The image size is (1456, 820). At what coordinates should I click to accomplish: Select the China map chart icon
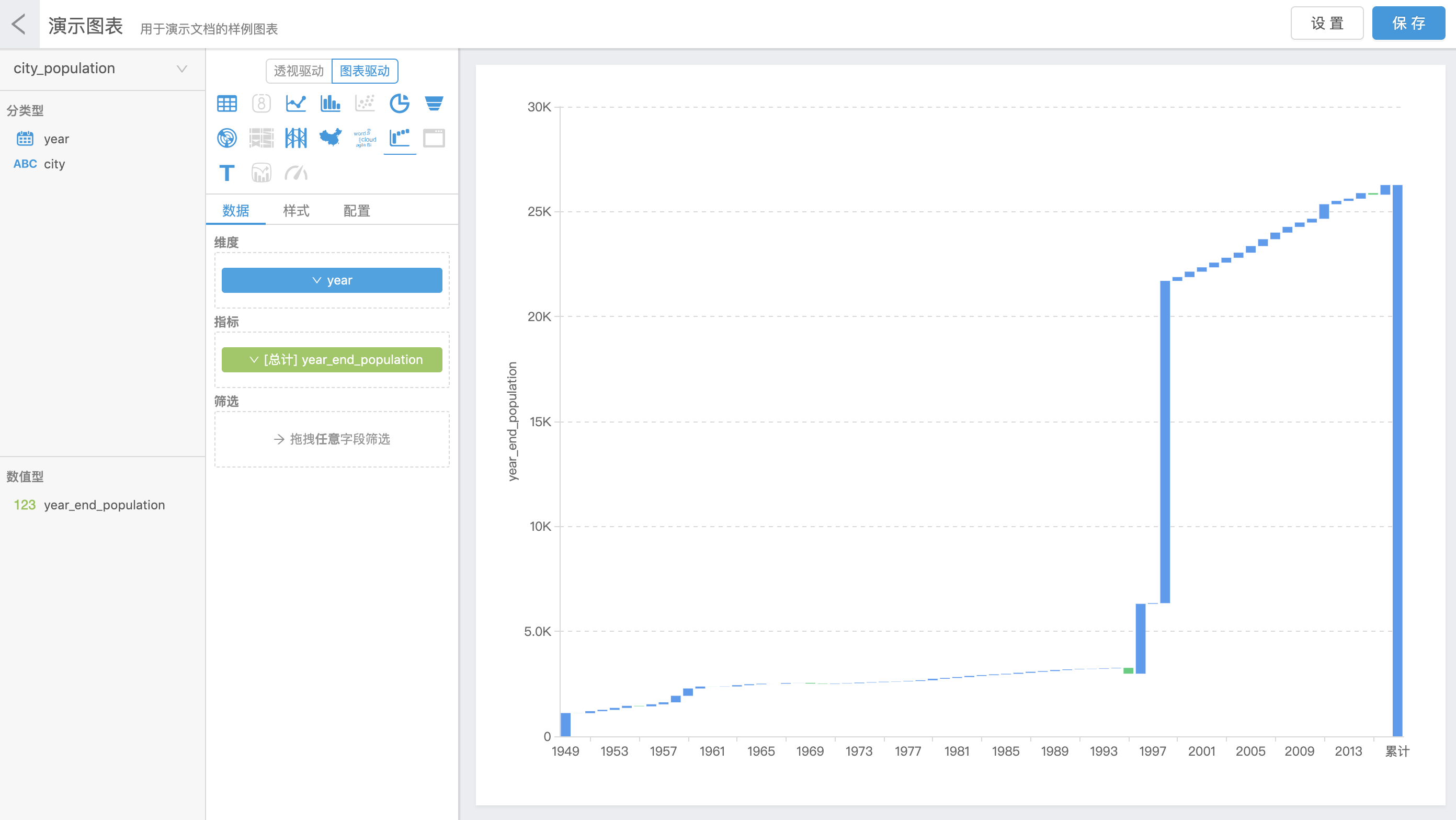pyautogui.click(x=330, y=138)
